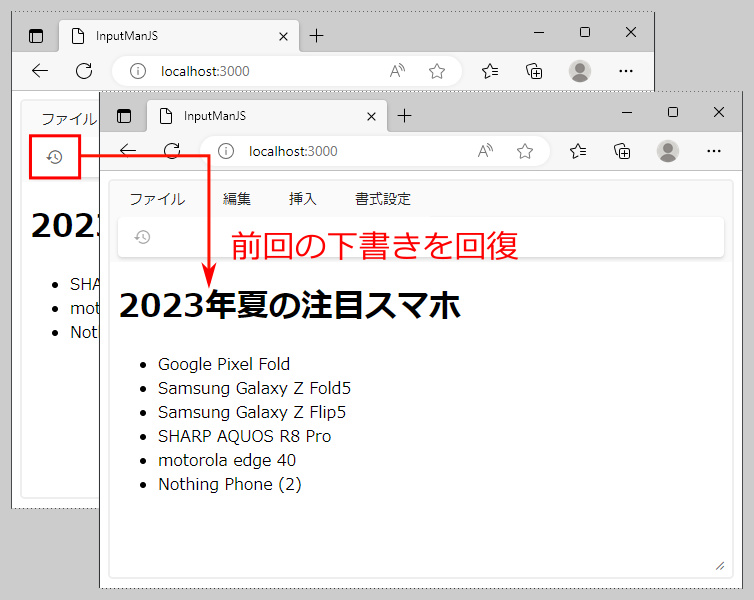This screenshot has width=754, height=600.
Task: Click SHARP AQUOS R8 Pro list item
Action: click(x=245, y=436)
